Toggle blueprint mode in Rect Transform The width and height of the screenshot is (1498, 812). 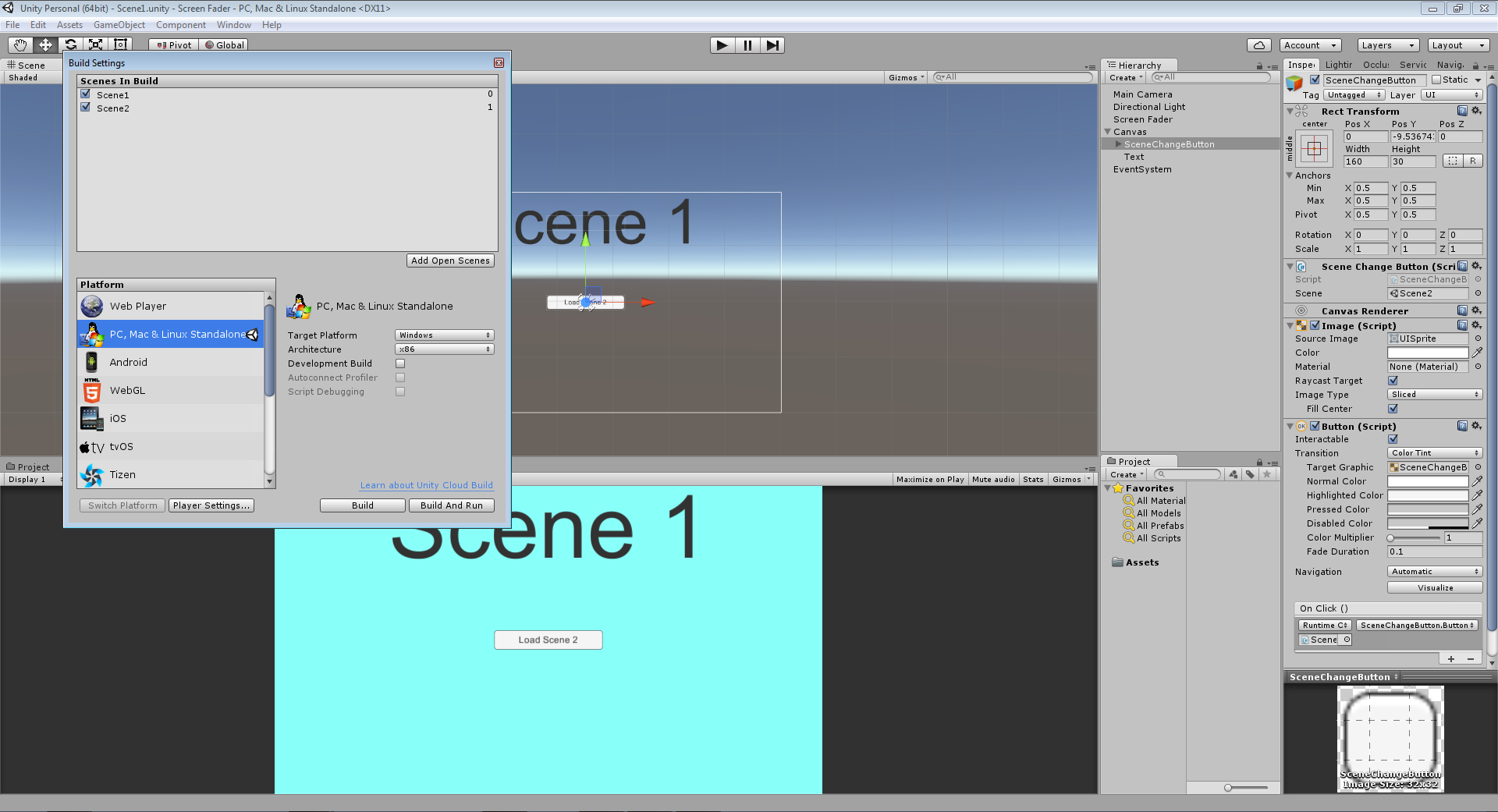[x=1451, y=161]
